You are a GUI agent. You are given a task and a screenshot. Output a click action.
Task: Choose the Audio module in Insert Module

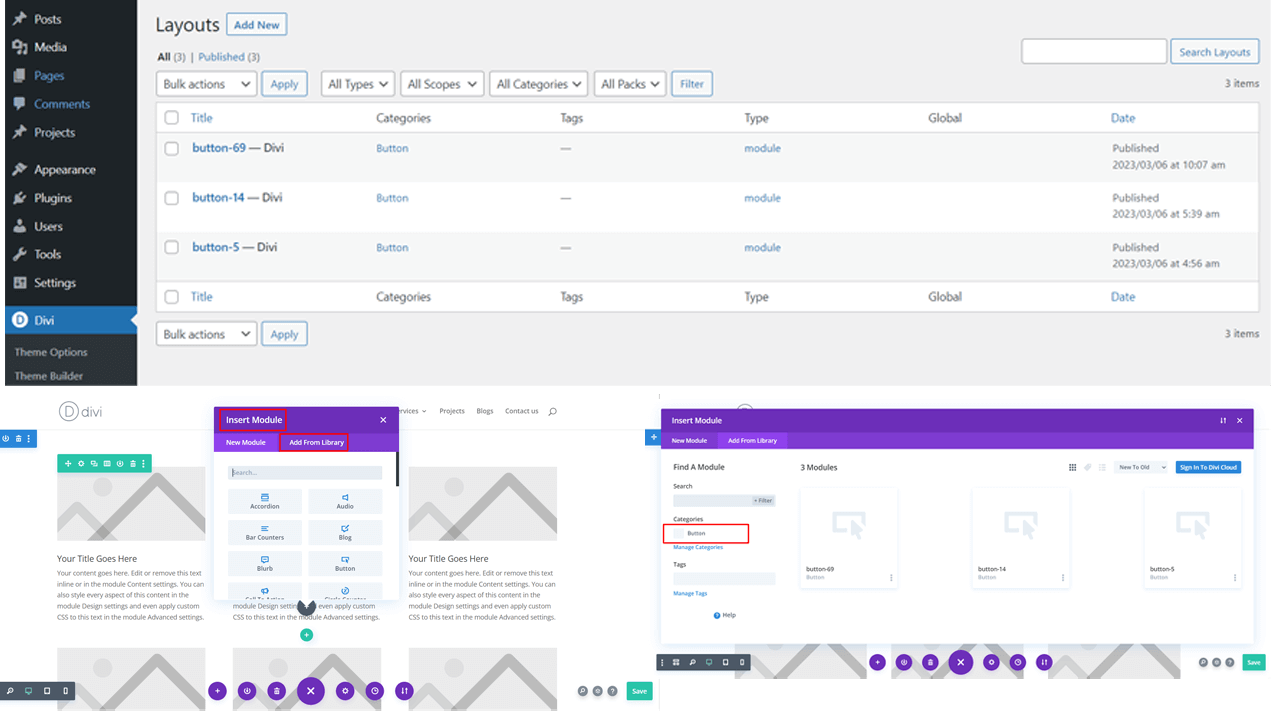[x=345, y=497]
